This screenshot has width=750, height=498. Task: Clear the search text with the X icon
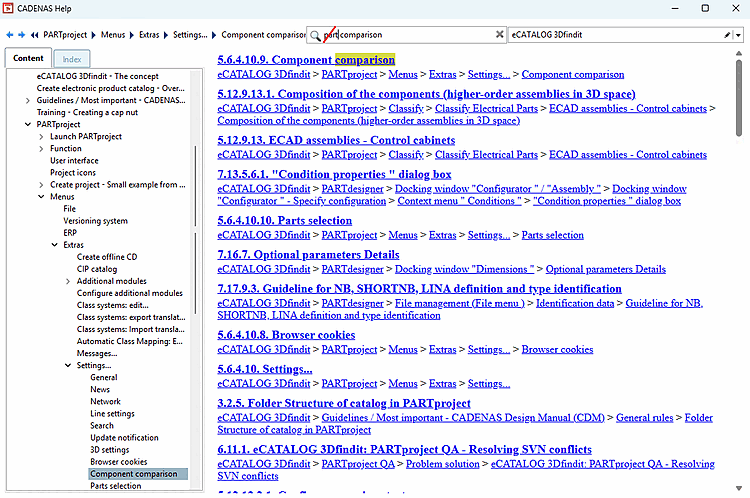[x=499, y=34]
